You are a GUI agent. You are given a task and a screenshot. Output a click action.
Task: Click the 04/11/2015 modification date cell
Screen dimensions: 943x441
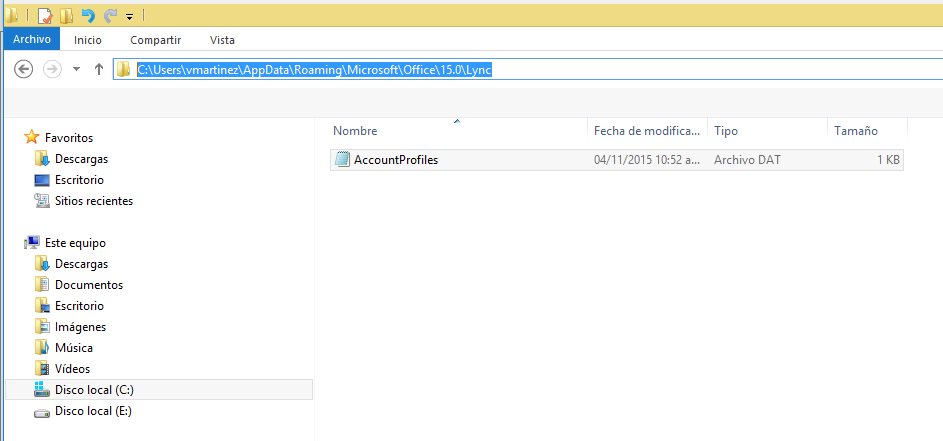click(x=646, y=160)
